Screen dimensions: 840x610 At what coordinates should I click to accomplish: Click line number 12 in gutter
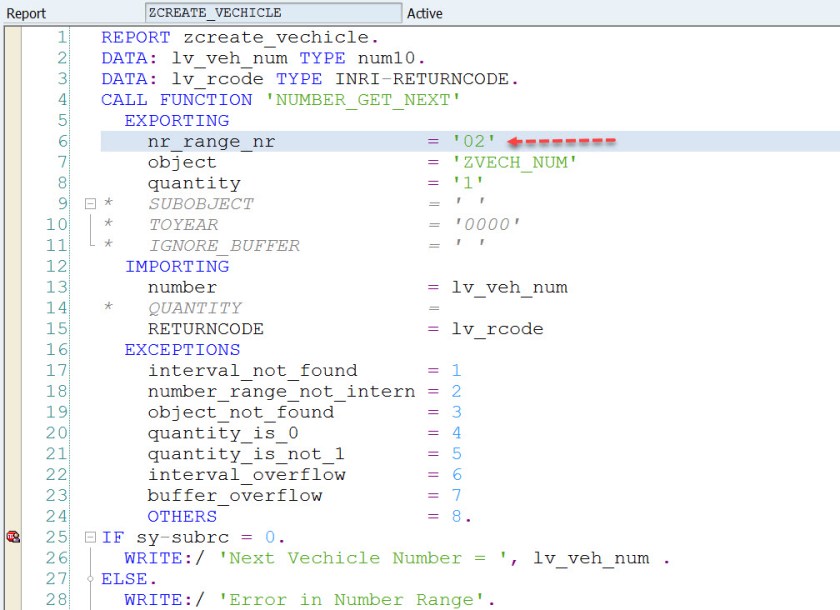coord(57,266)
